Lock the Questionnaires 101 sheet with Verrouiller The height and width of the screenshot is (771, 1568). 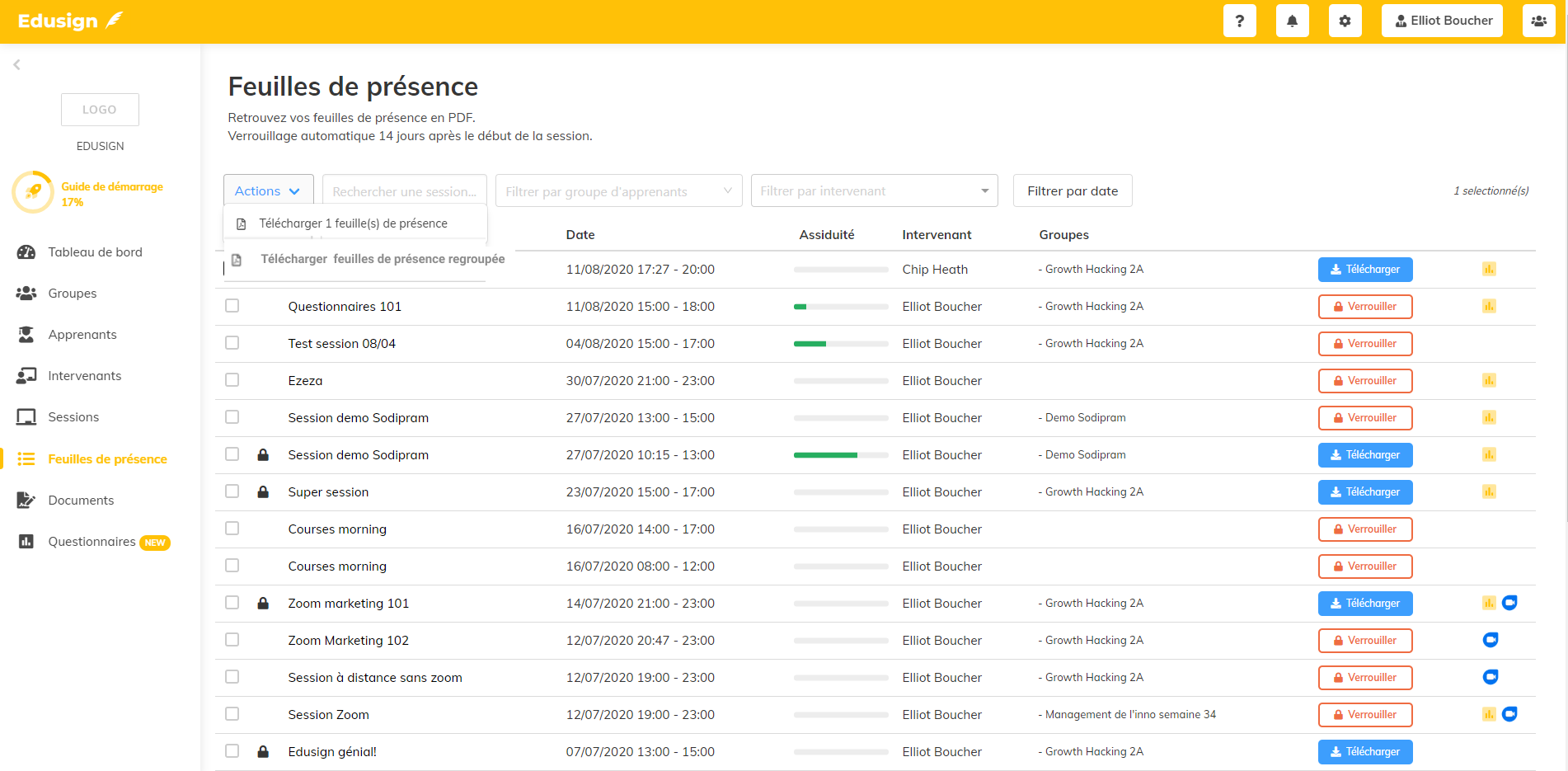1365,306
